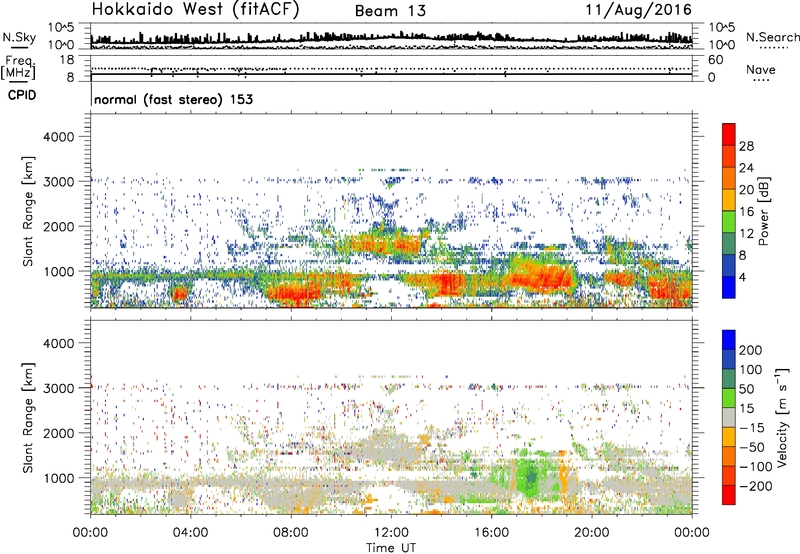This screenshot has width=800, height=554.
Task: Click "Slant Range [km]" label on velocity panel
Action: tap(28, 417)
